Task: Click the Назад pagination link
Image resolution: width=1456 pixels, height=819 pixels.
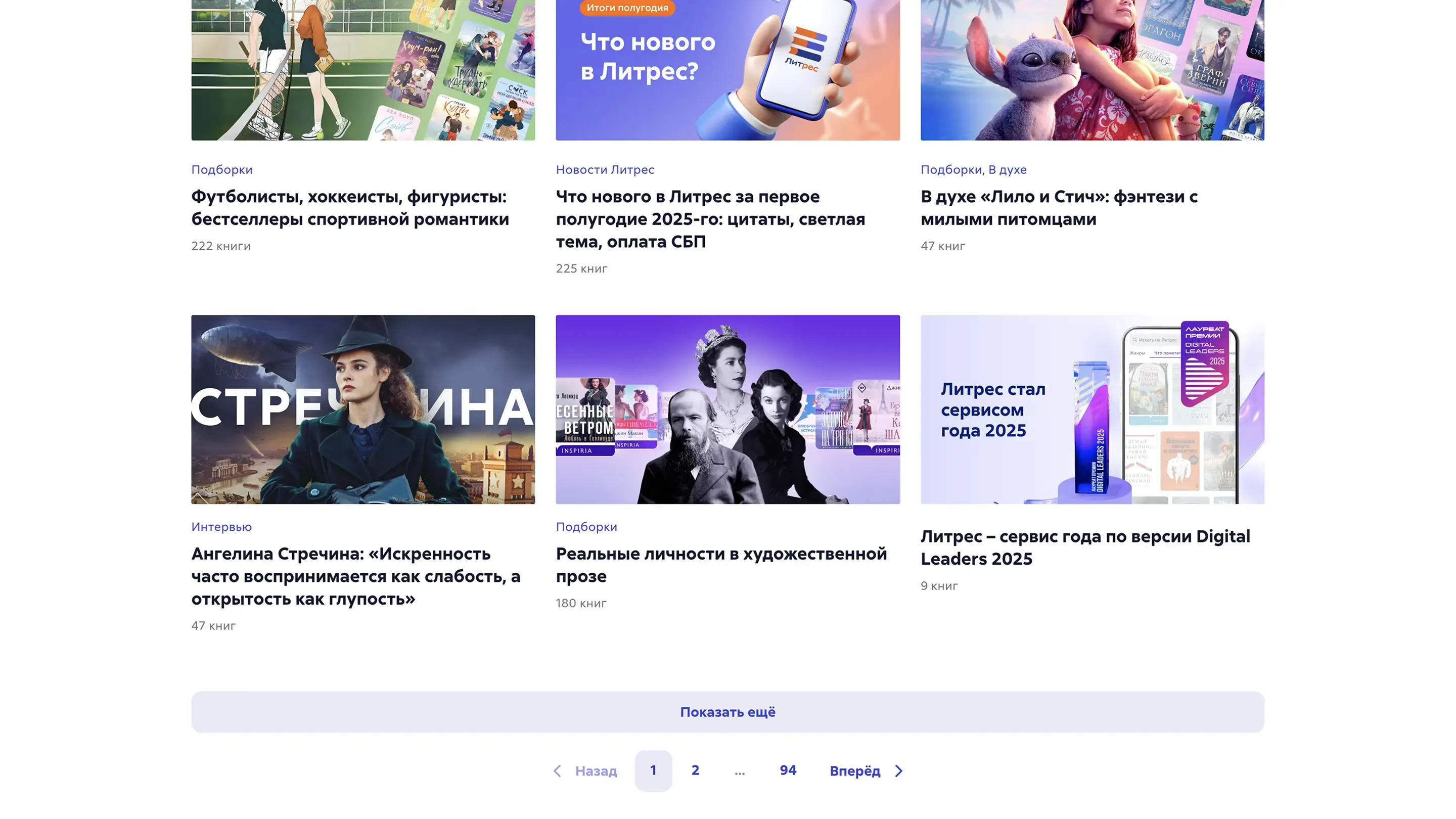Action: click(596, 771)
